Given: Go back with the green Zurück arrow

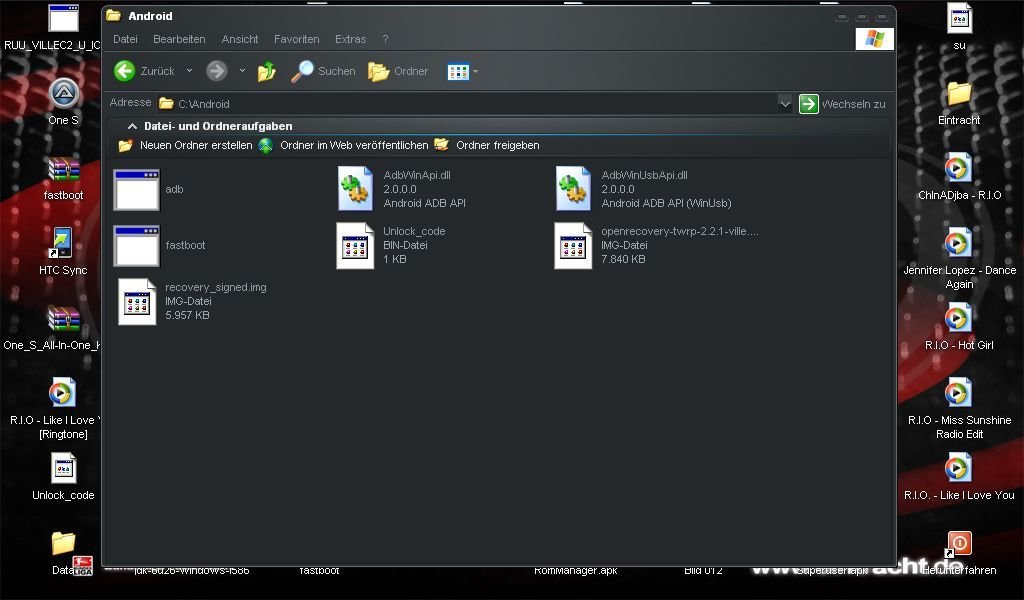Looking at the screenshot, I should coord(124,71).
